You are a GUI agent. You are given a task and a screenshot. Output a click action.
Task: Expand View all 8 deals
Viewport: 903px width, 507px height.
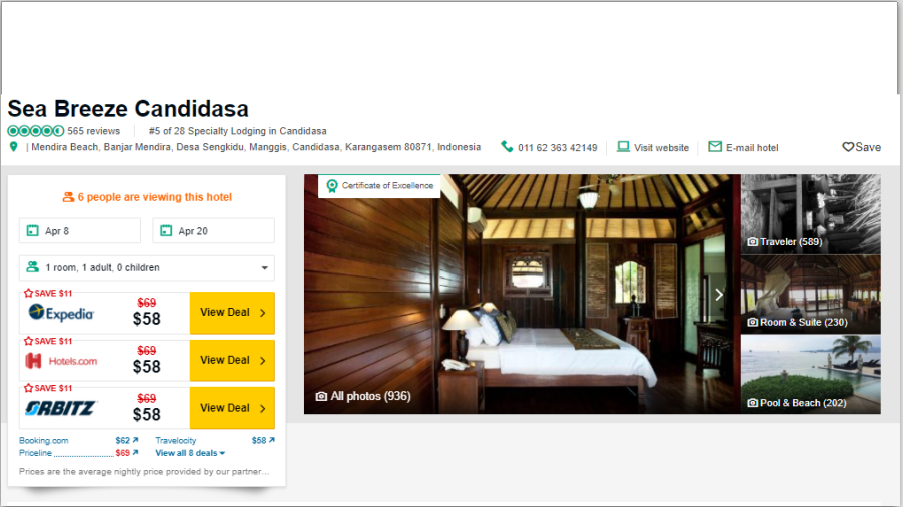click(x=190, y=453)
